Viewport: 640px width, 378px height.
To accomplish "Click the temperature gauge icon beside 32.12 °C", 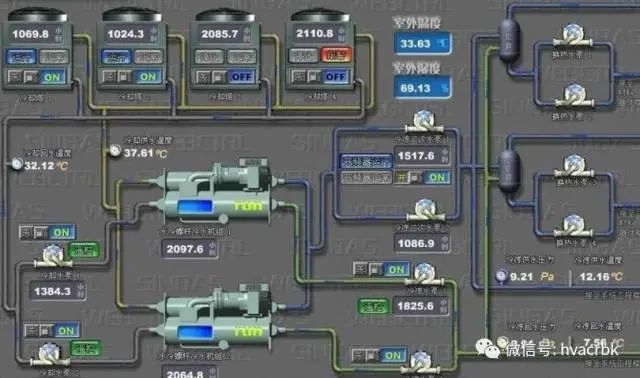I will [17, 164].
